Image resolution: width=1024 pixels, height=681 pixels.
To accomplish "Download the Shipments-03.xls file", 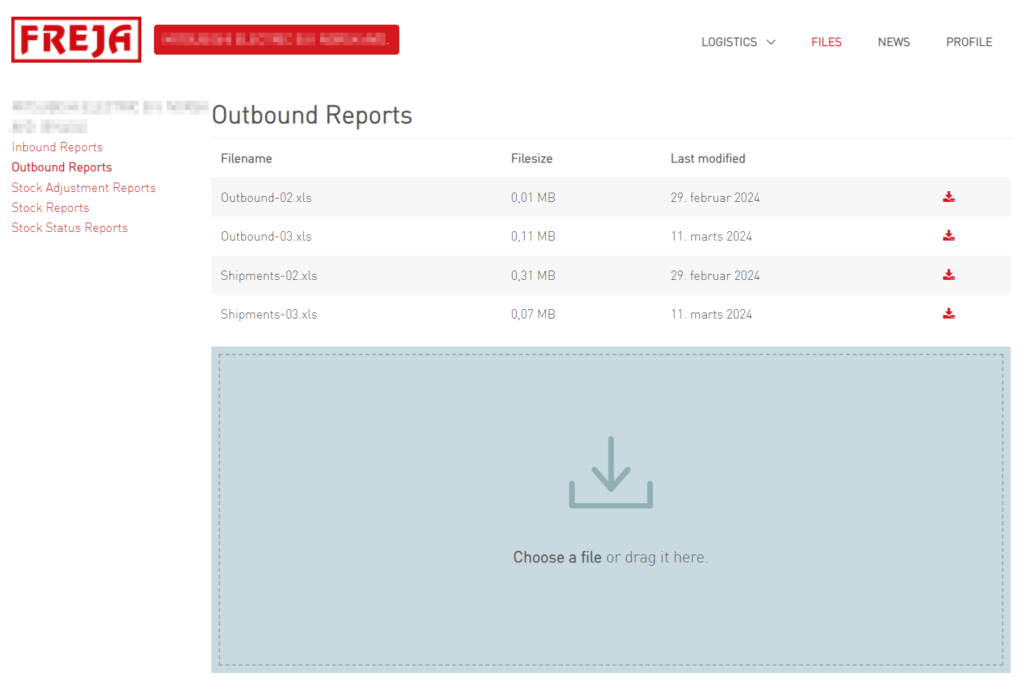I will point(948,314).
